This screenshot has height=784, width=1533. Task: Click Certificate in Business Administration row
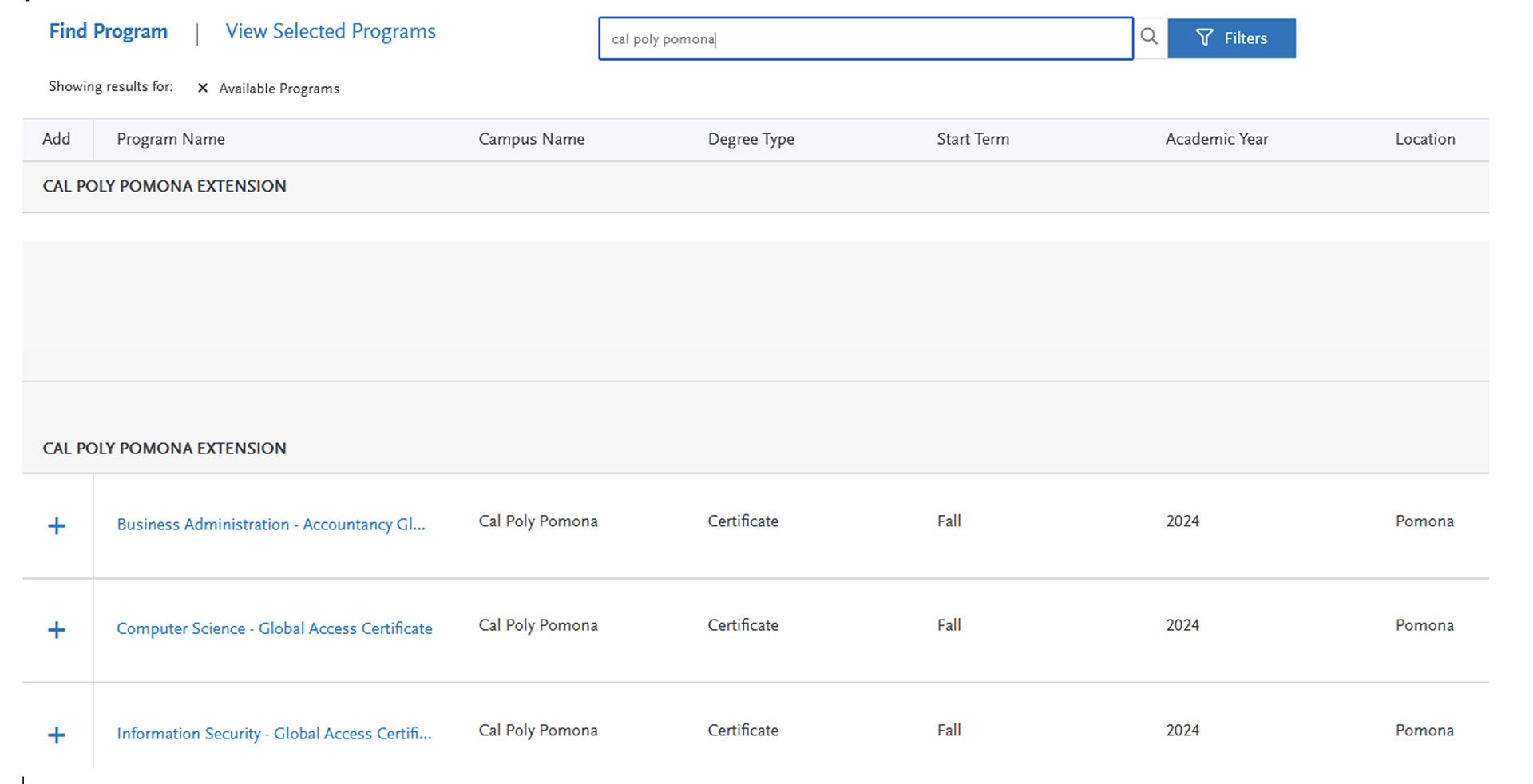[743, 521]
